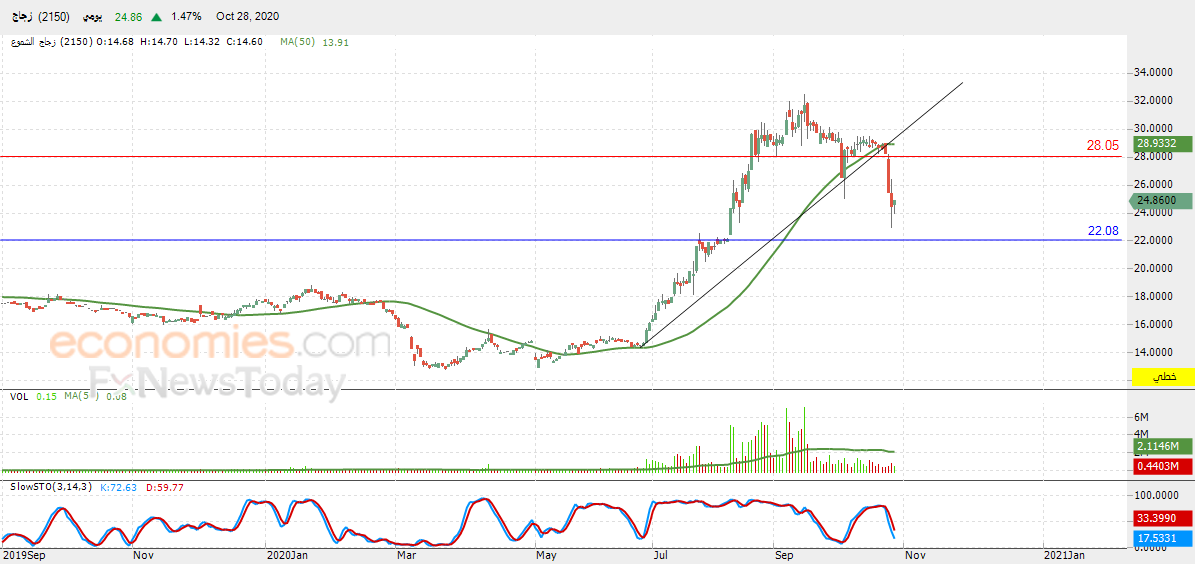Click the O:14.68 open value
The height and width of the screenshot is (564, 1195).
point(115,42)
